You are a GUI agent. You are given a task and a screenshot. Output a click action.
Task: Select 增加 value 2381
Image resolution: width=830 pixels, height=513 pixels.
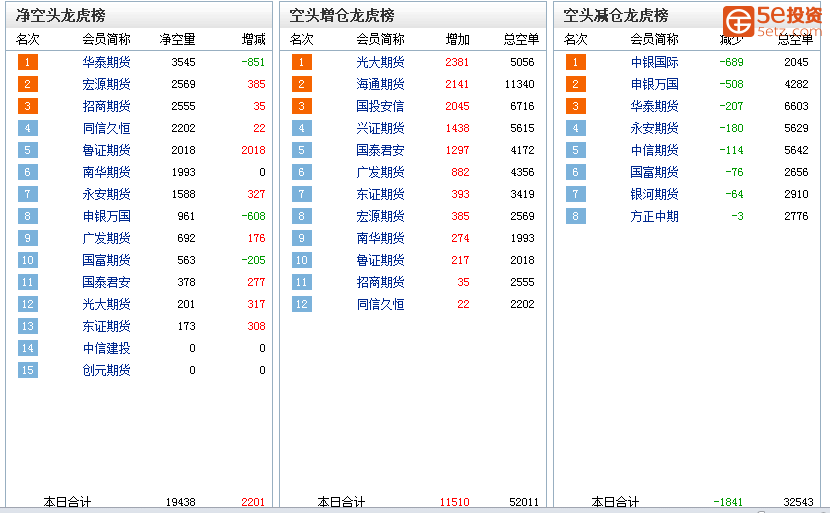pos(457,62)
